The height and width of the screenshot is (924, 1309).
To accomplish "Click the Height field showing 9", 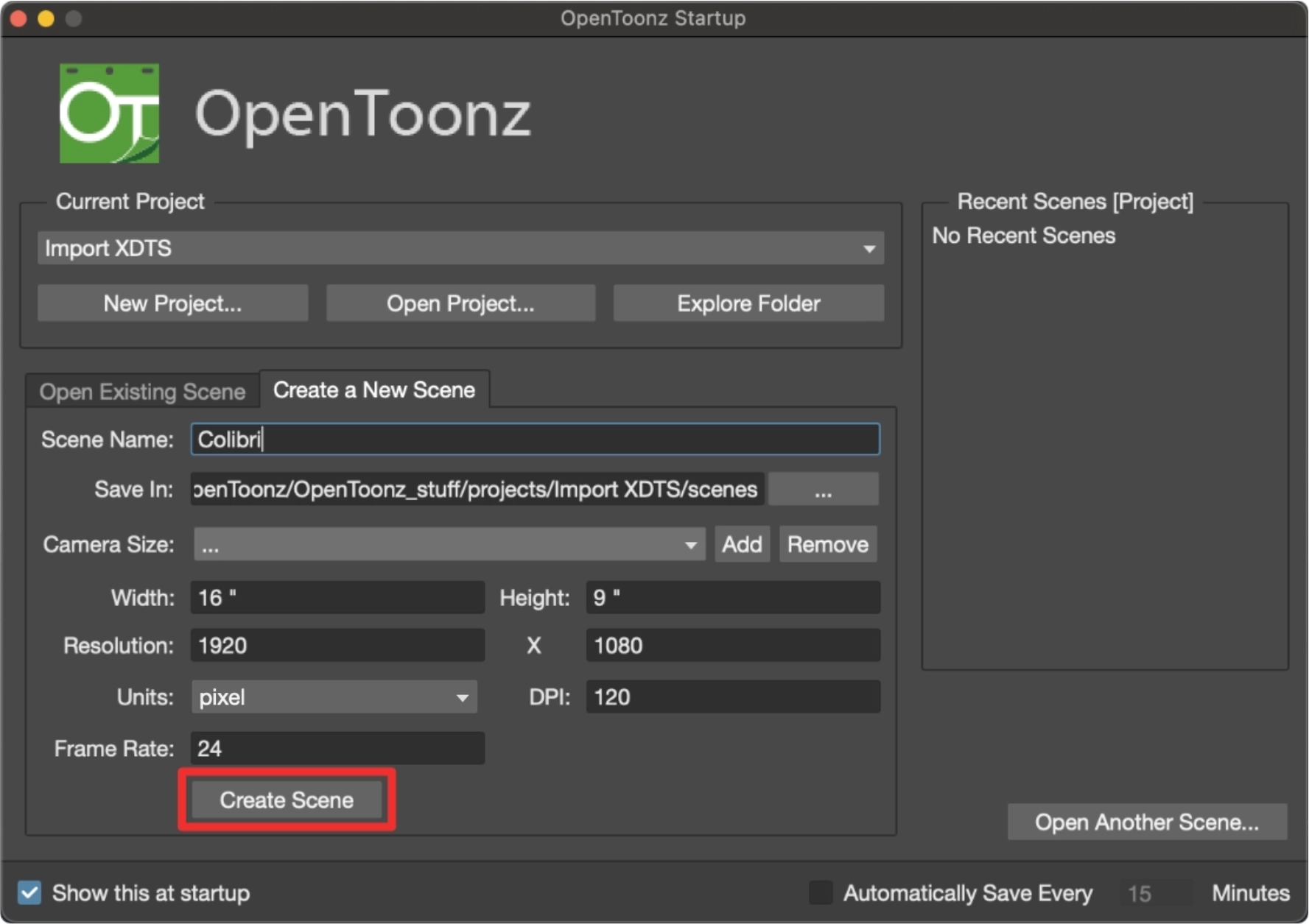I will coord(733,597).
